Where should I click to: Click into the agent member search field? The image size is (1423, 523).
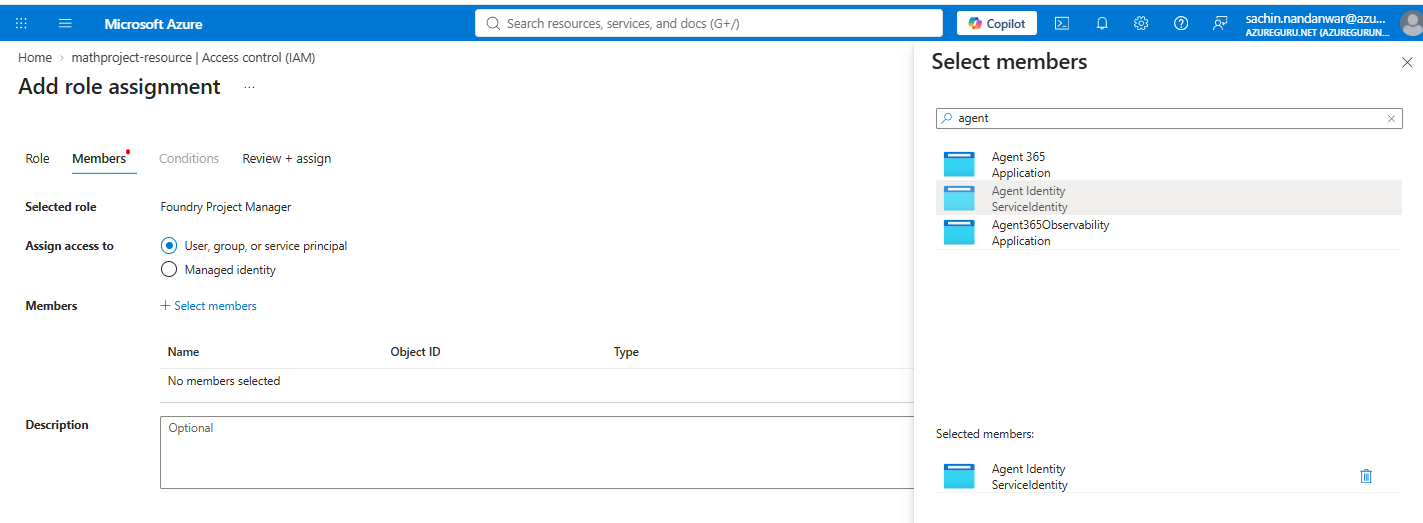coord(1168,118)
